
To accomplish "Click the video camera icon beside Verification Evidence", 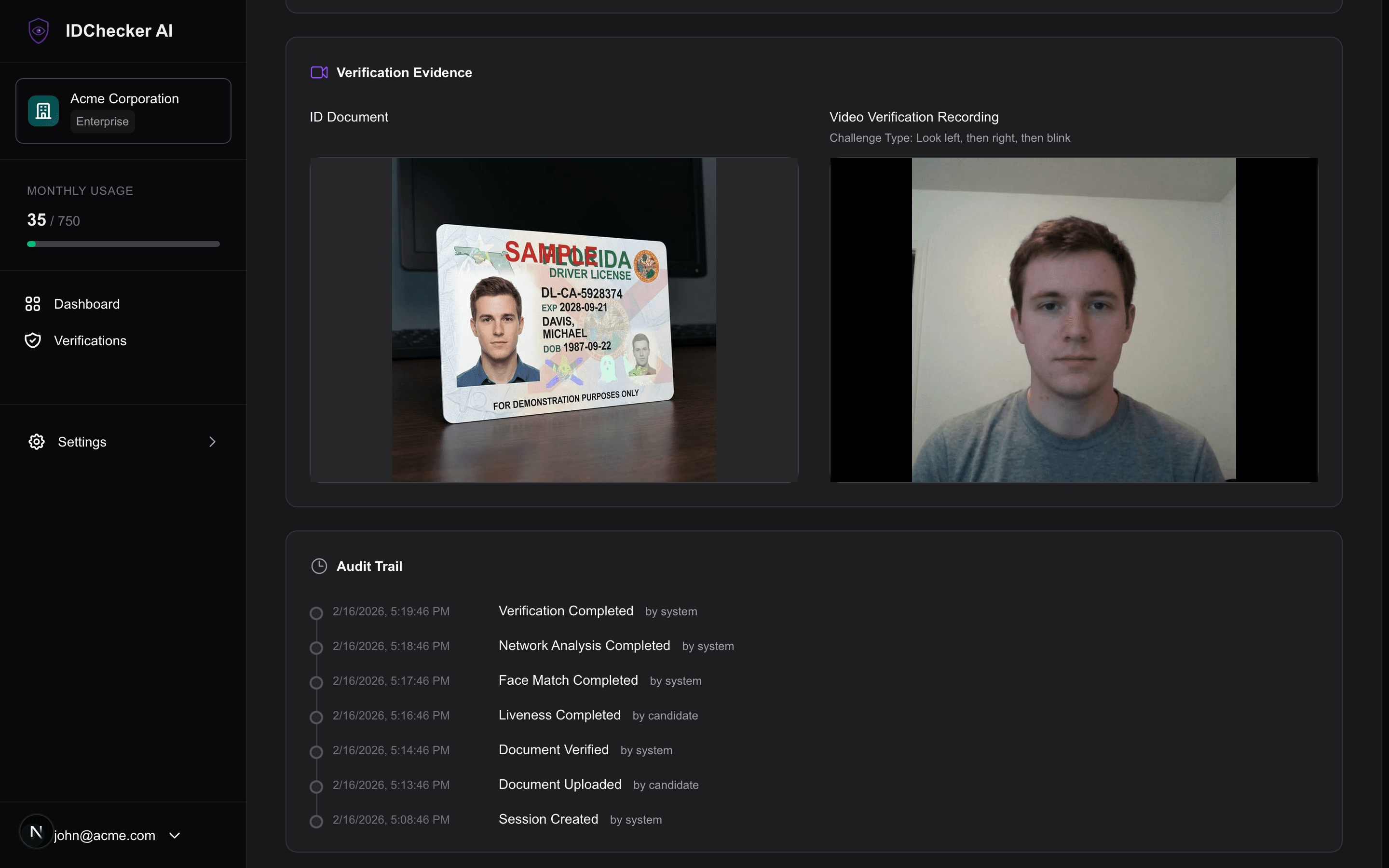I will 319,72.
